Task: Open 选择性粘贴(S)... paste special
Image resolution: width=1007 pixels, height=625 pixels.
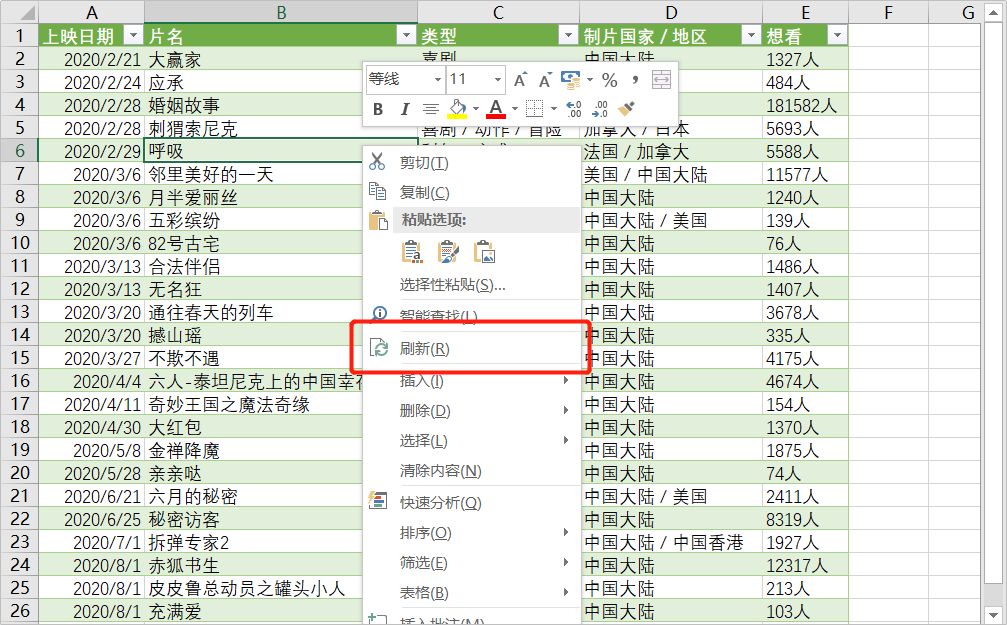Action: [470, 285]
